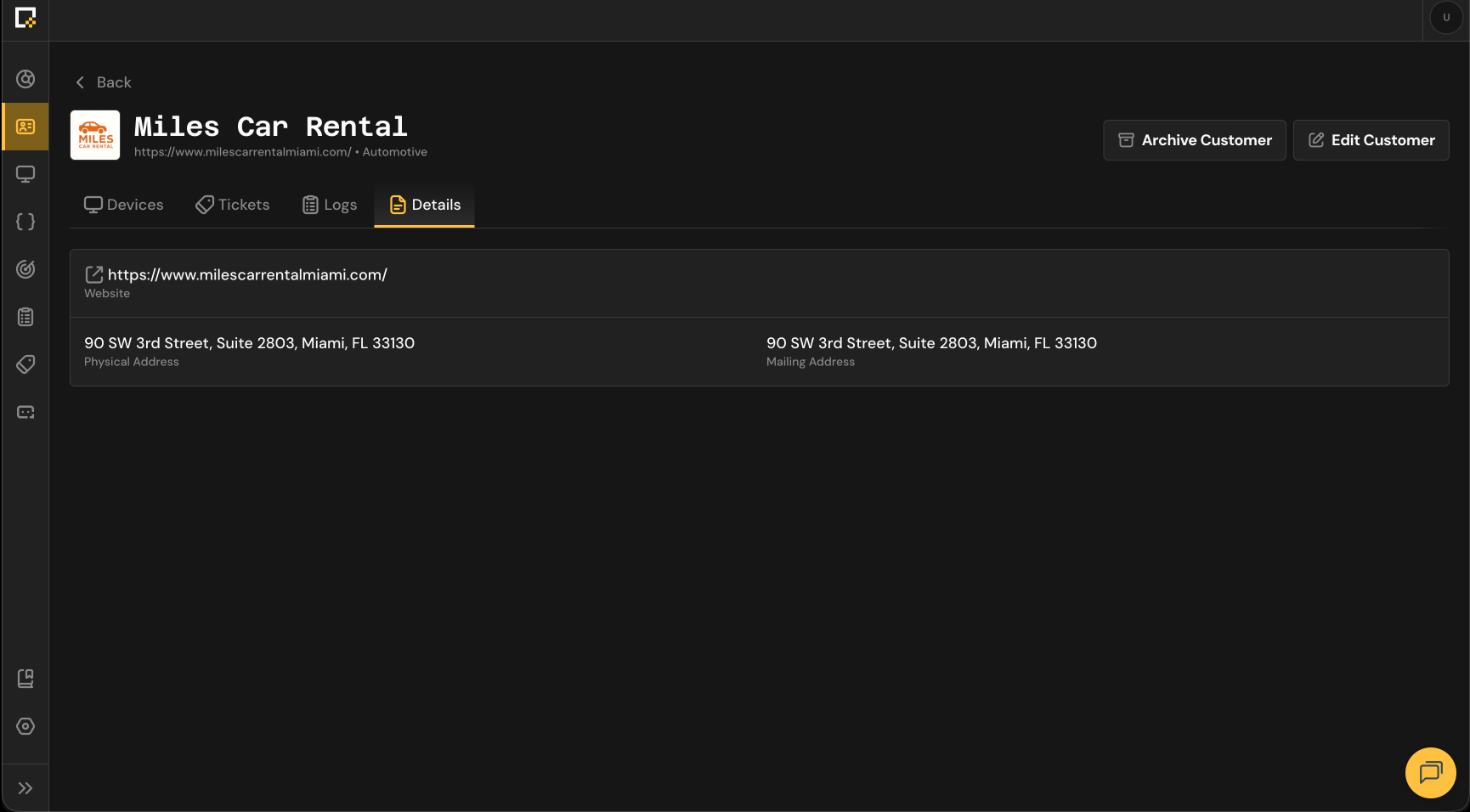Open the settings hexagon sidebar icon
Screen dimensions: 1470x812
click(25, 726)
